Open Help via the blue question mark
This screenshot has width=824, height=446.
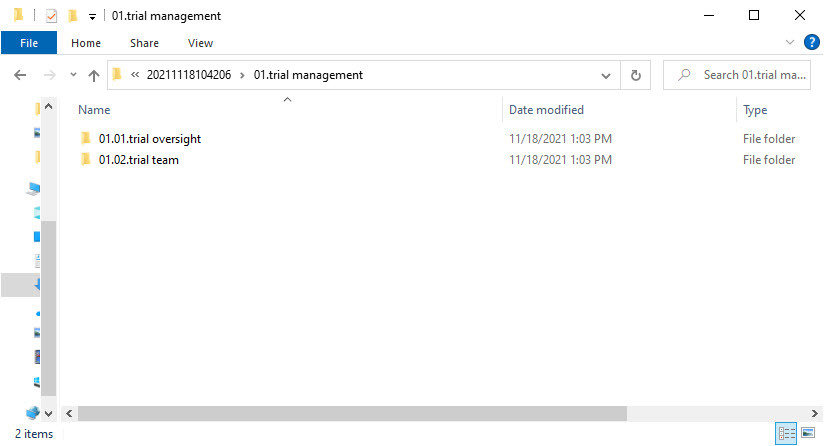click(811, 42)
